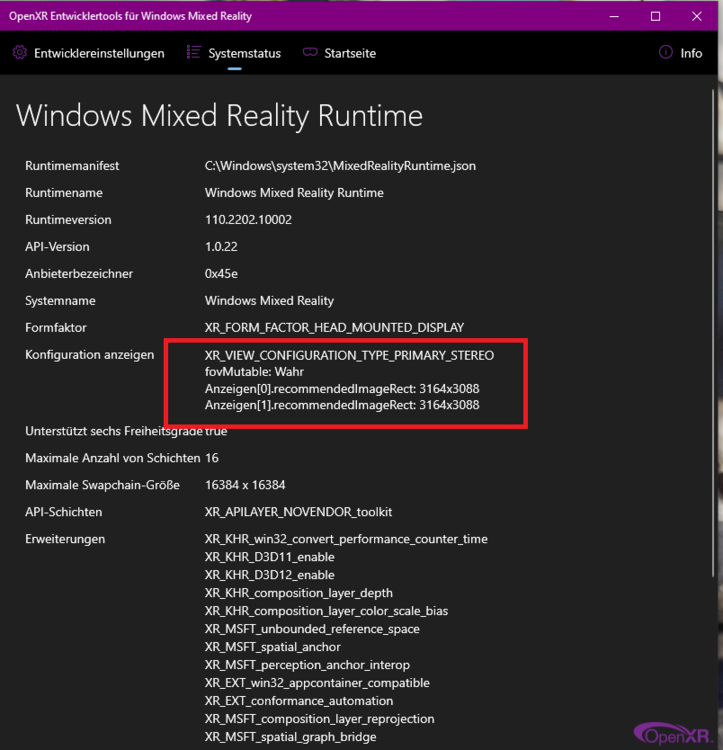723x750 pixels.
Task: Select XR_KHR_composition_layer_color_scale_bias extension
Action: [327, 611]
